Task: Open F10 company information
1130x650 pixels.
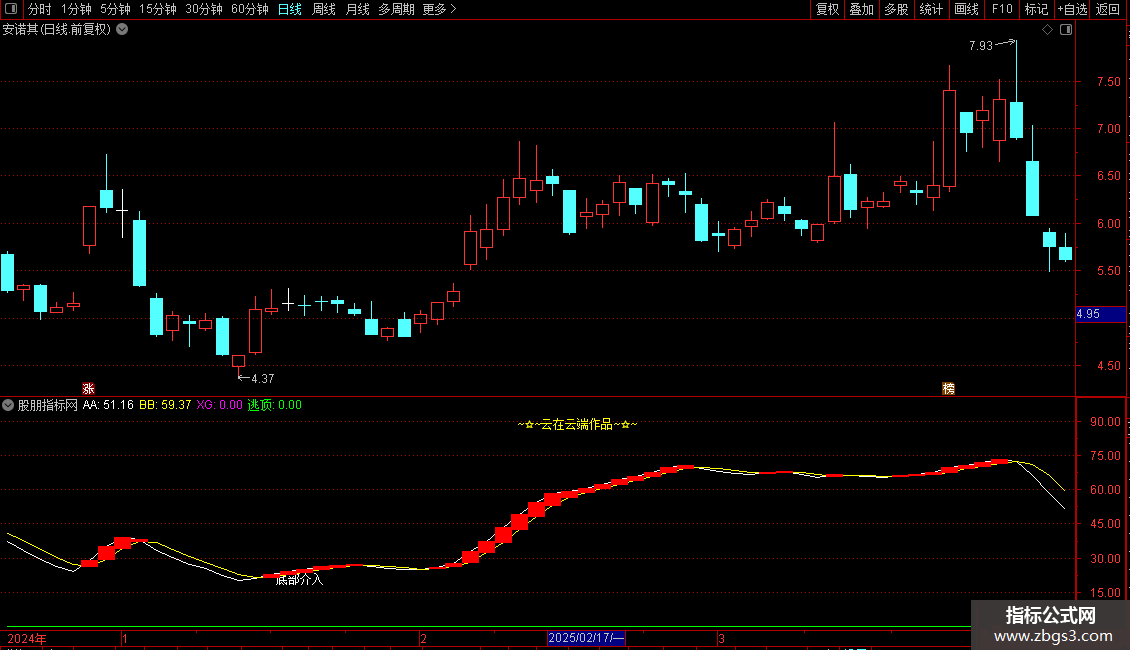Action: tap(1002, 9)
